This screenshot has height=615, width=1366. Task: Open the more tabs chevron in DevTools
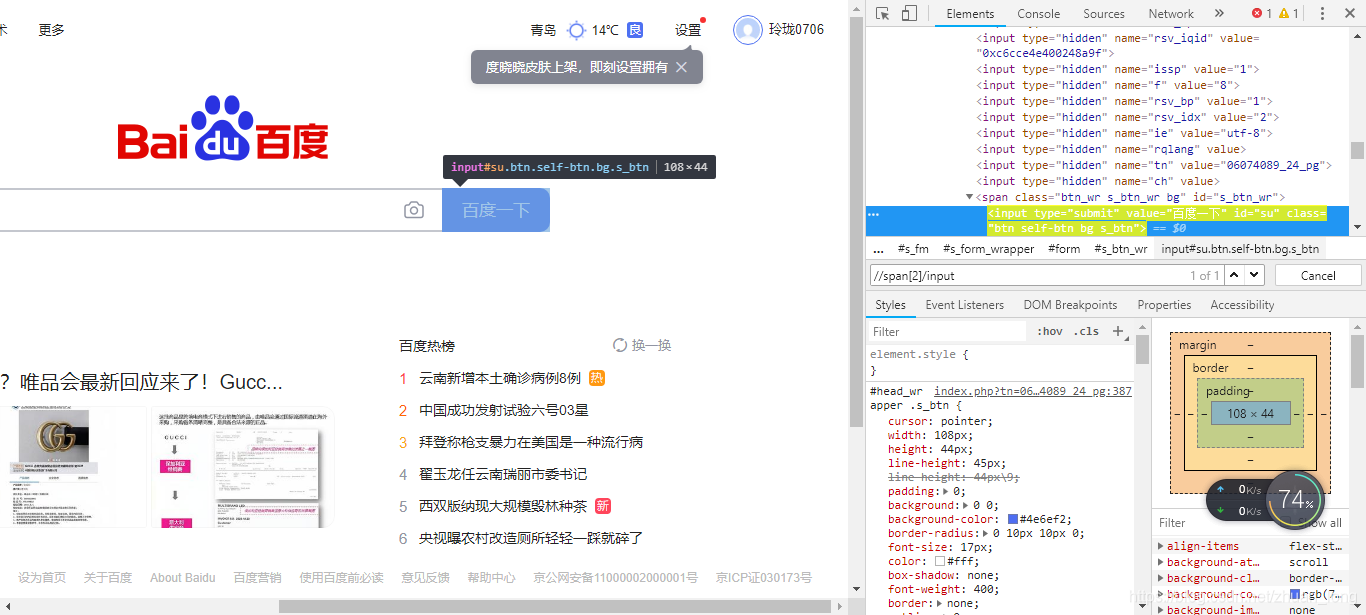pyautogui.click(x=1219, y=14)
